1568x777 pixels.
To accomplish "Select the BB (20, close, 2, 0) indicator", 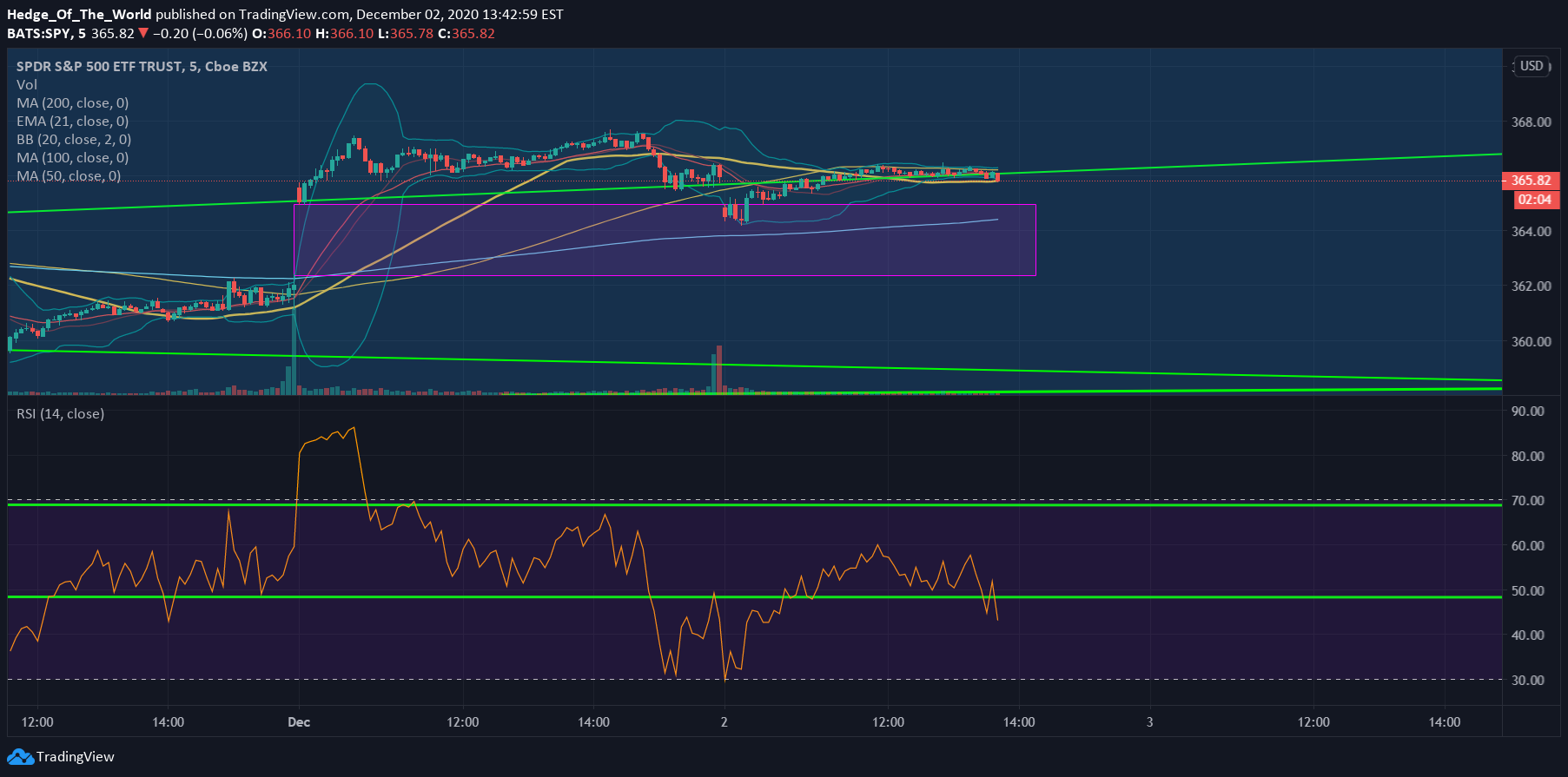I will pos(74,139).
